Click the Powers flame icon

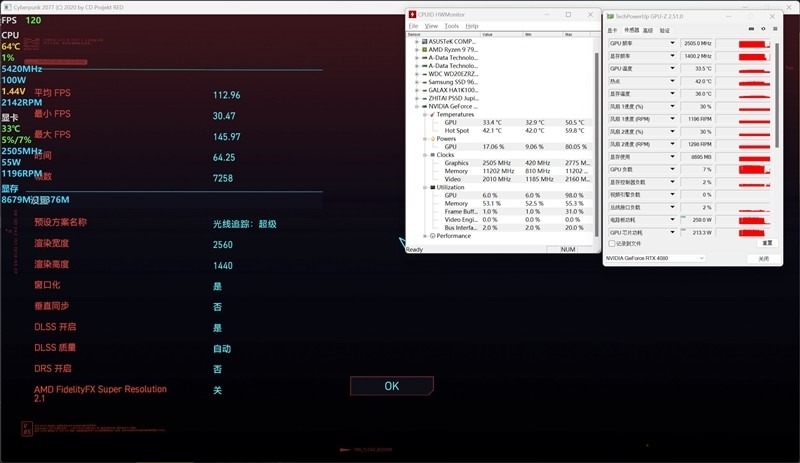pos(433,138)
